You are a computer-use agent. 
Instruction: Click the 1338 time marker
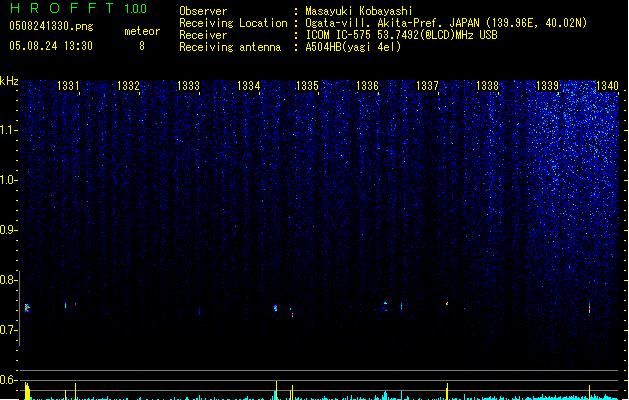tap(487, 86)
